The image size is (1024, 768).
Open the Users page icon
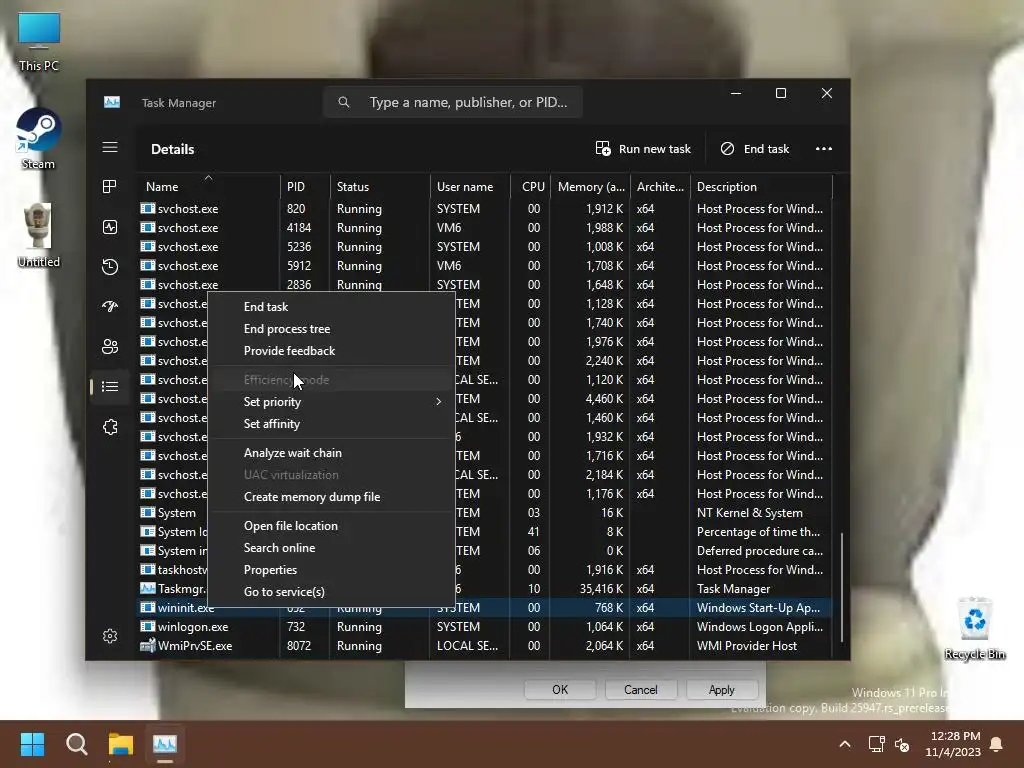tap(110, 347)
